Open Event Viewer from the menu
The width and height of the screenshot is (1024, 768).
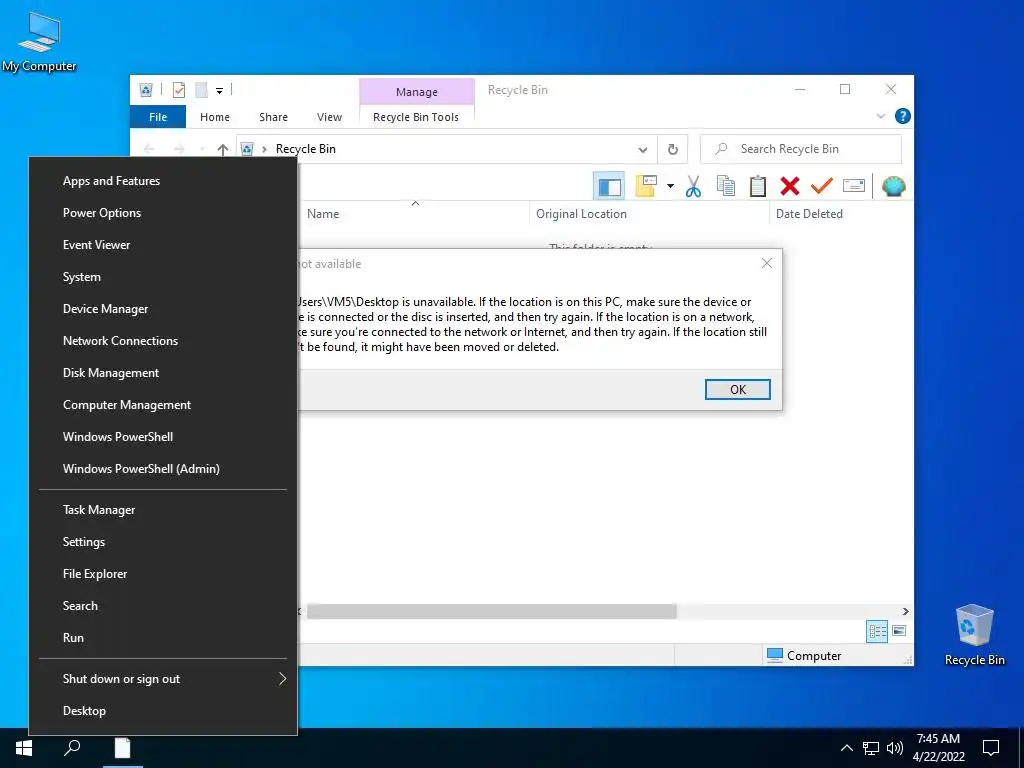pyautogui.click(x=163, y=245)
